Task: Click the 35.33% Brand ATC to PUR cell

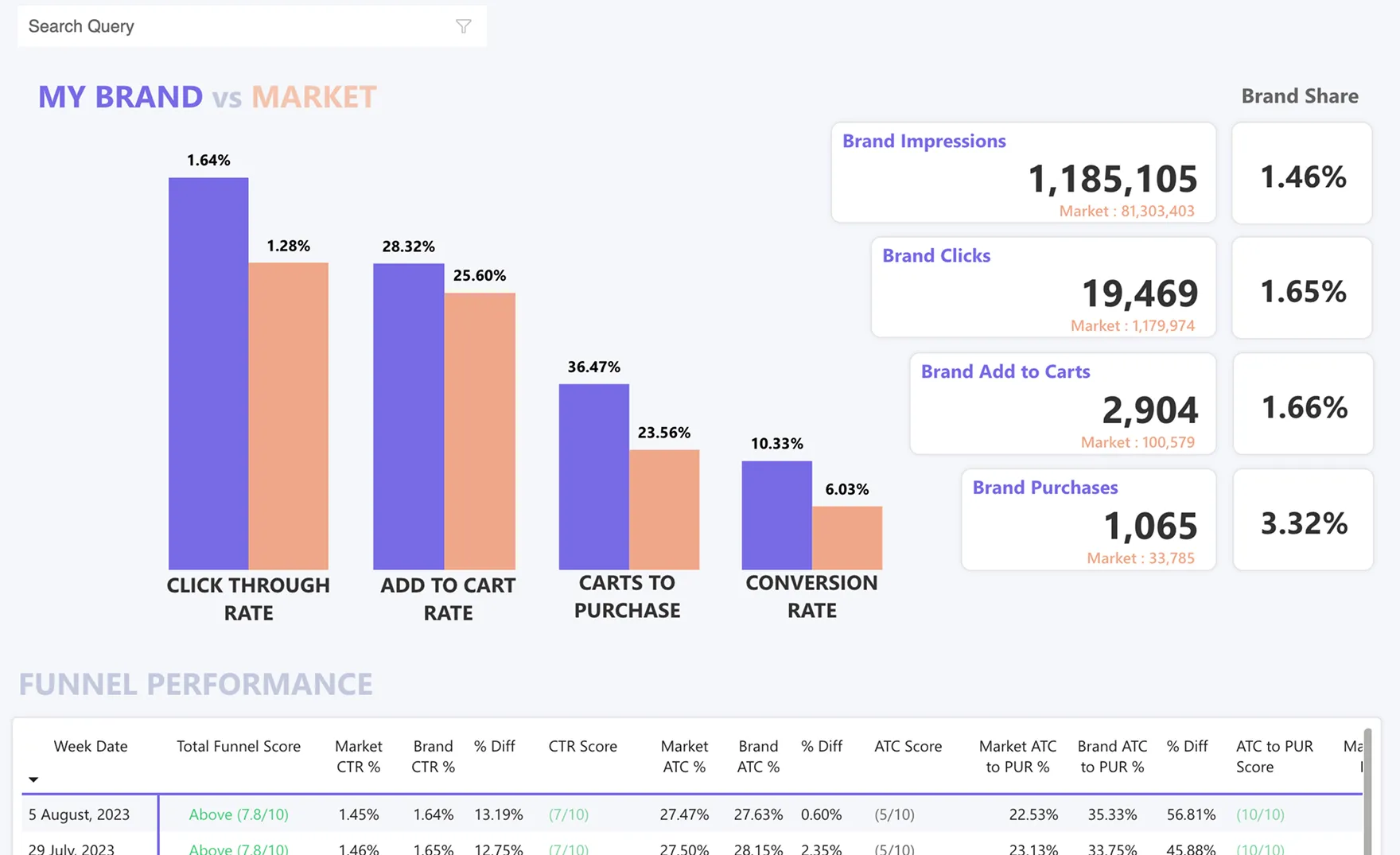Action: [x=1112, y=814]
